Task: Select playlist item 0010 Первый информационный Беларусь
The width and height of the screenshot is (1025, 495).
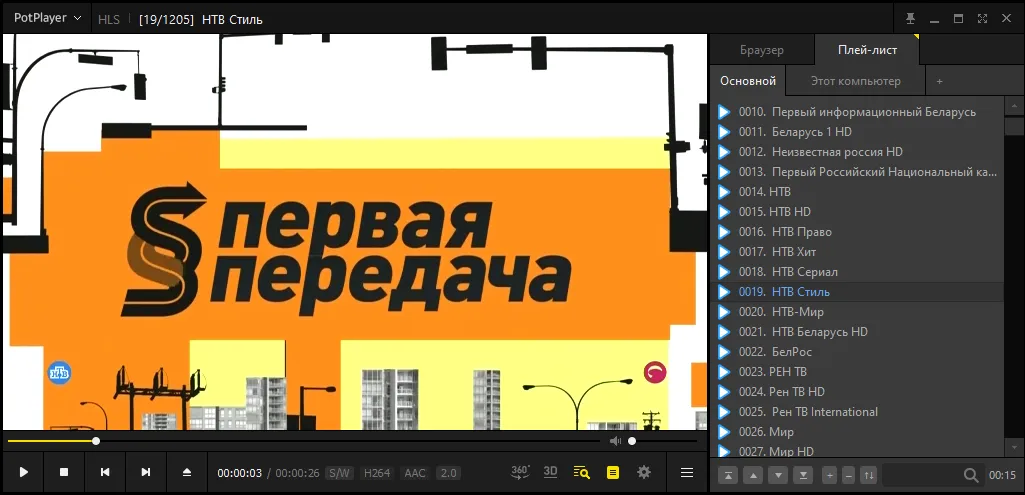Action: 857,112
